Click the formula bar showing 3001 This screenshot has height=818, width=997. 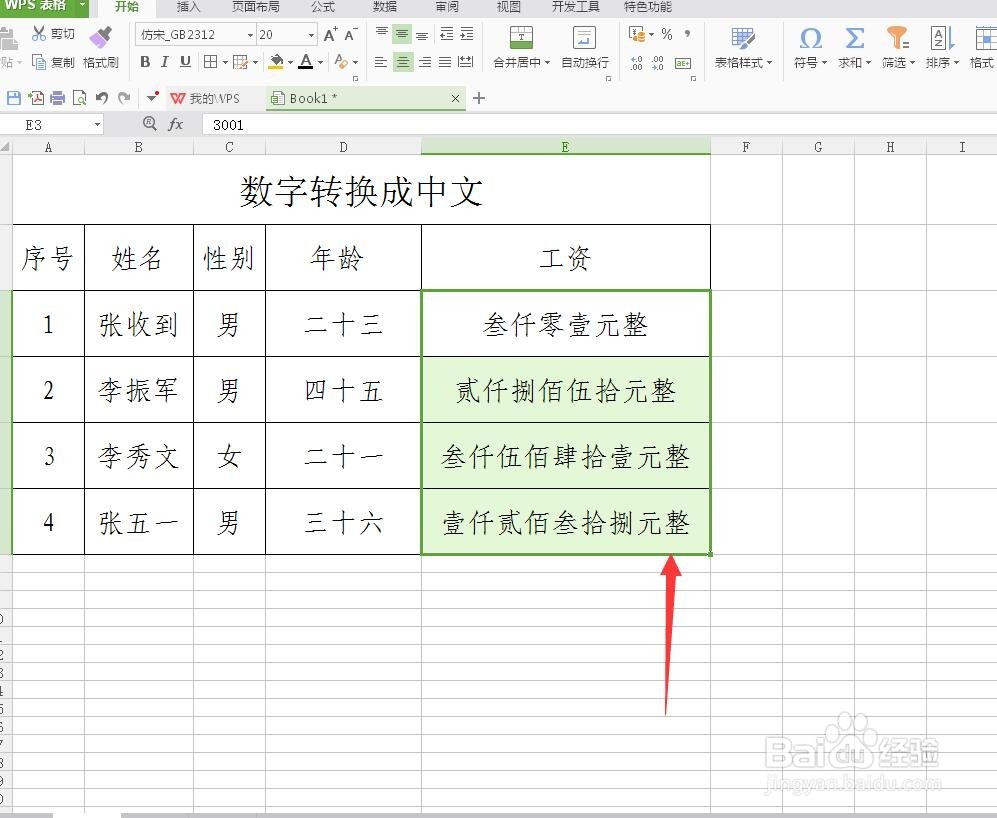click(x=300, y=125)
